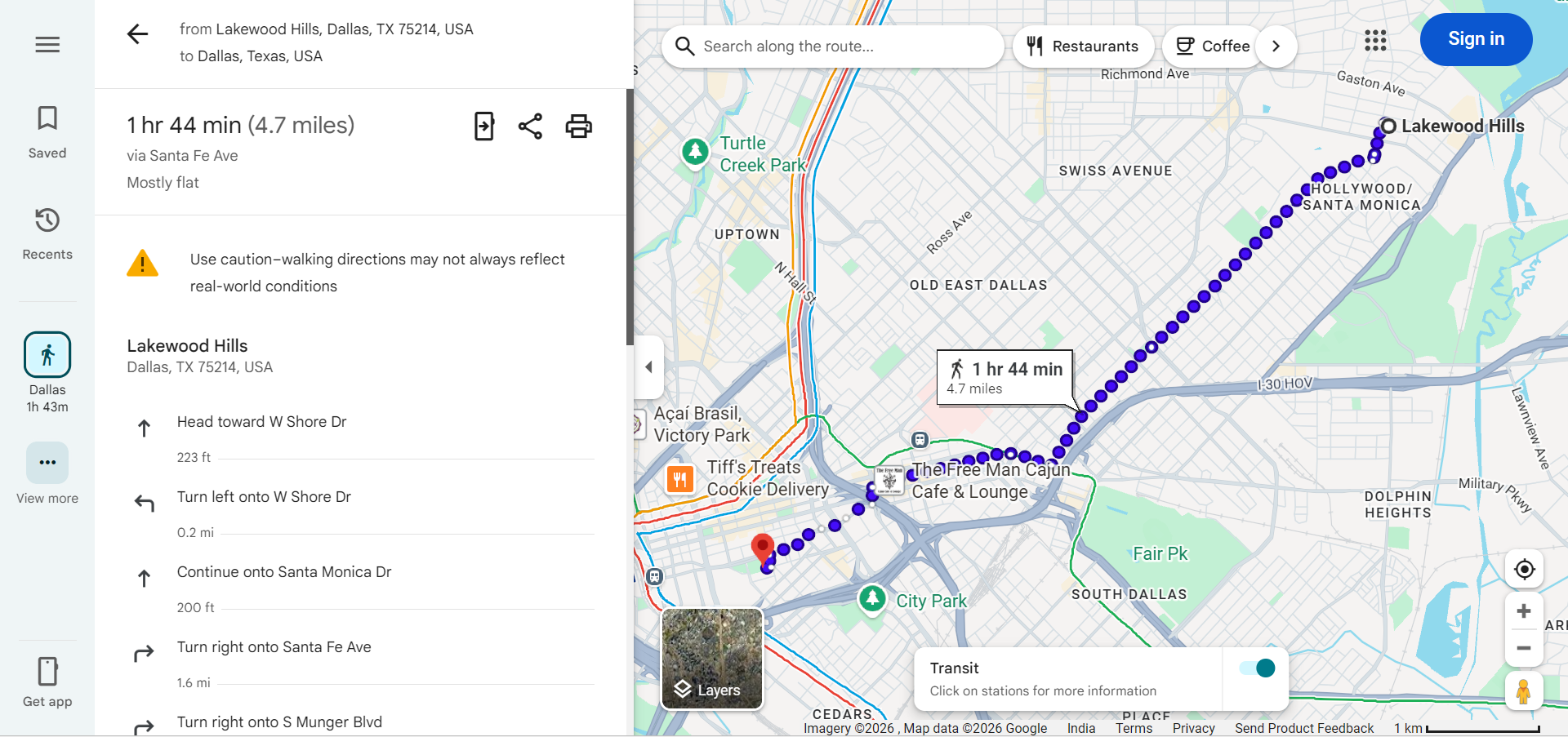
Task: Select the Street View pegman
Action: click(1526, 690)
